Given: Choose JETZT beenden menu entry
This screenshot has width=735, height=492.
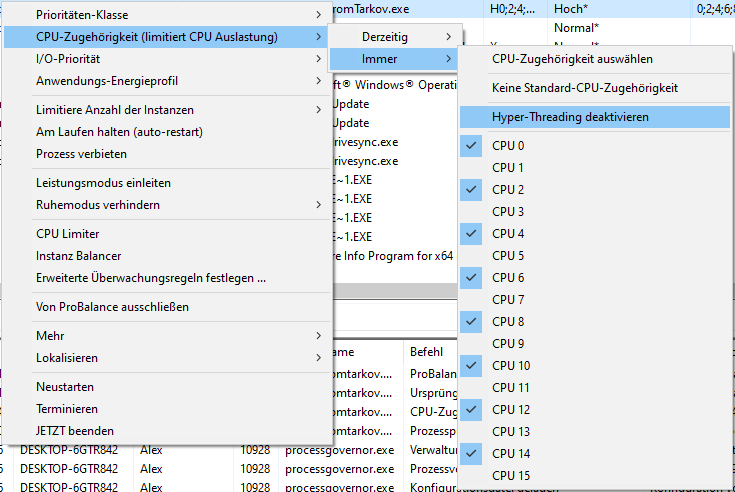Looking at the screenshot, I should pos(167,431).
